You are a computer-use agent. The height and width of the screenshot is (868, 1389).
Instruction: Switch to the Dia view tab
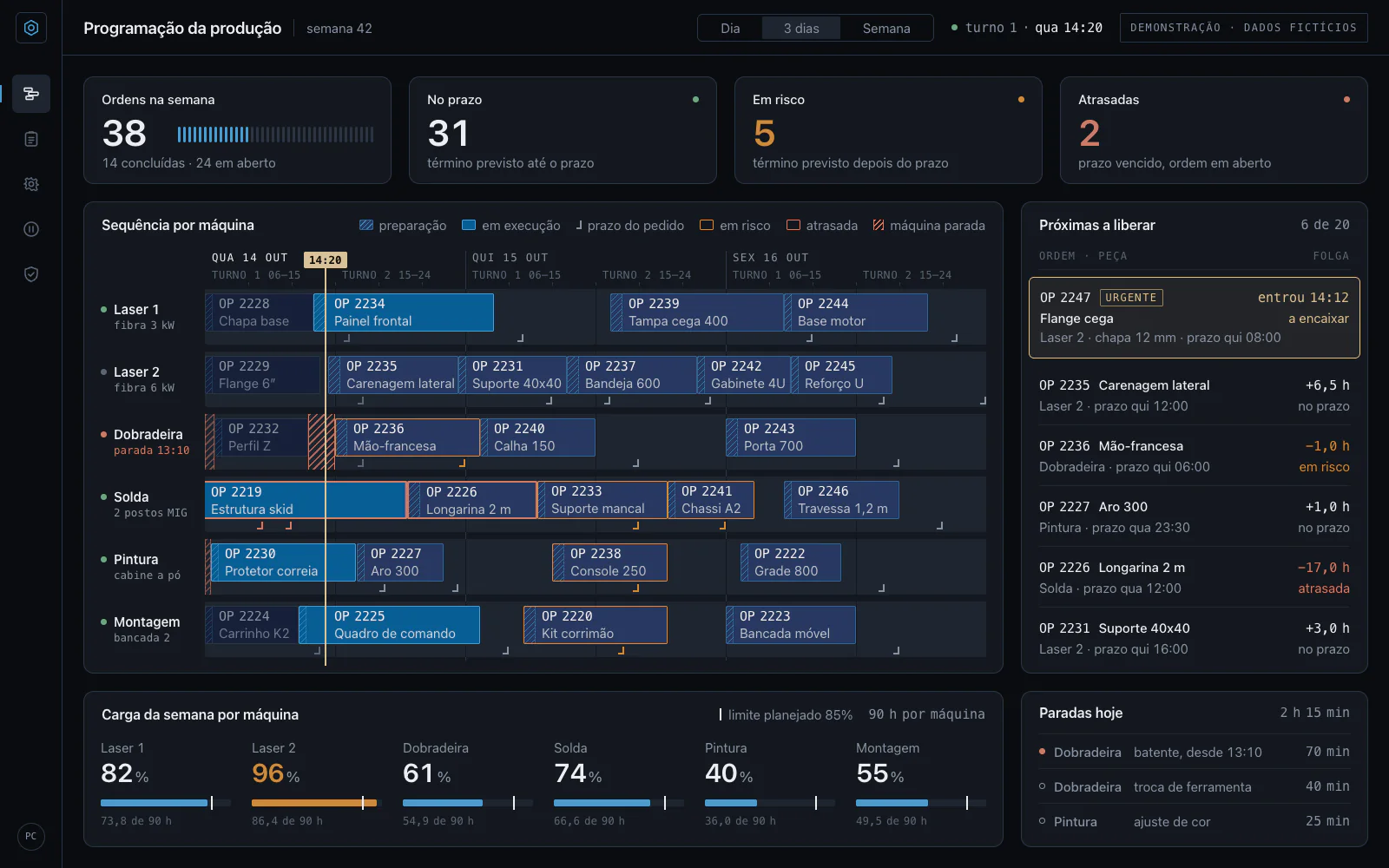click(730, 29)
